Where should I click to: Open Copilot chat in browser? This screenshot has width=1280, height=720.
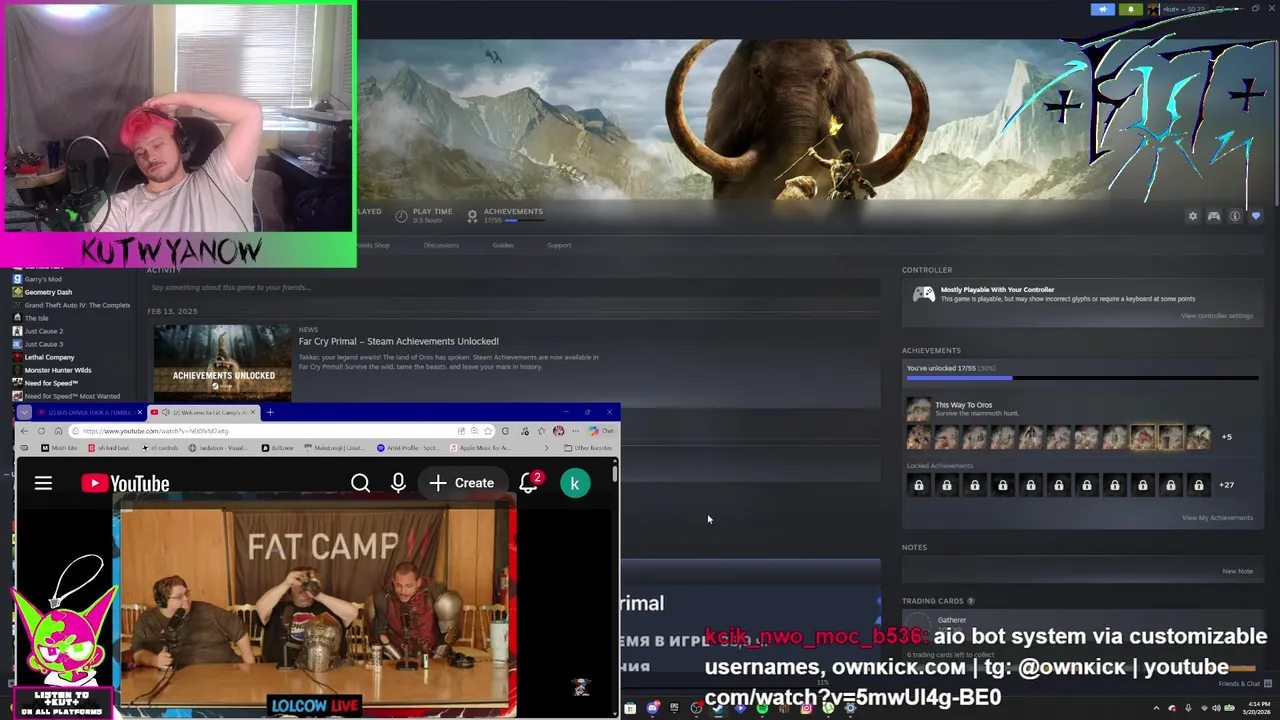tap(600, 431)
